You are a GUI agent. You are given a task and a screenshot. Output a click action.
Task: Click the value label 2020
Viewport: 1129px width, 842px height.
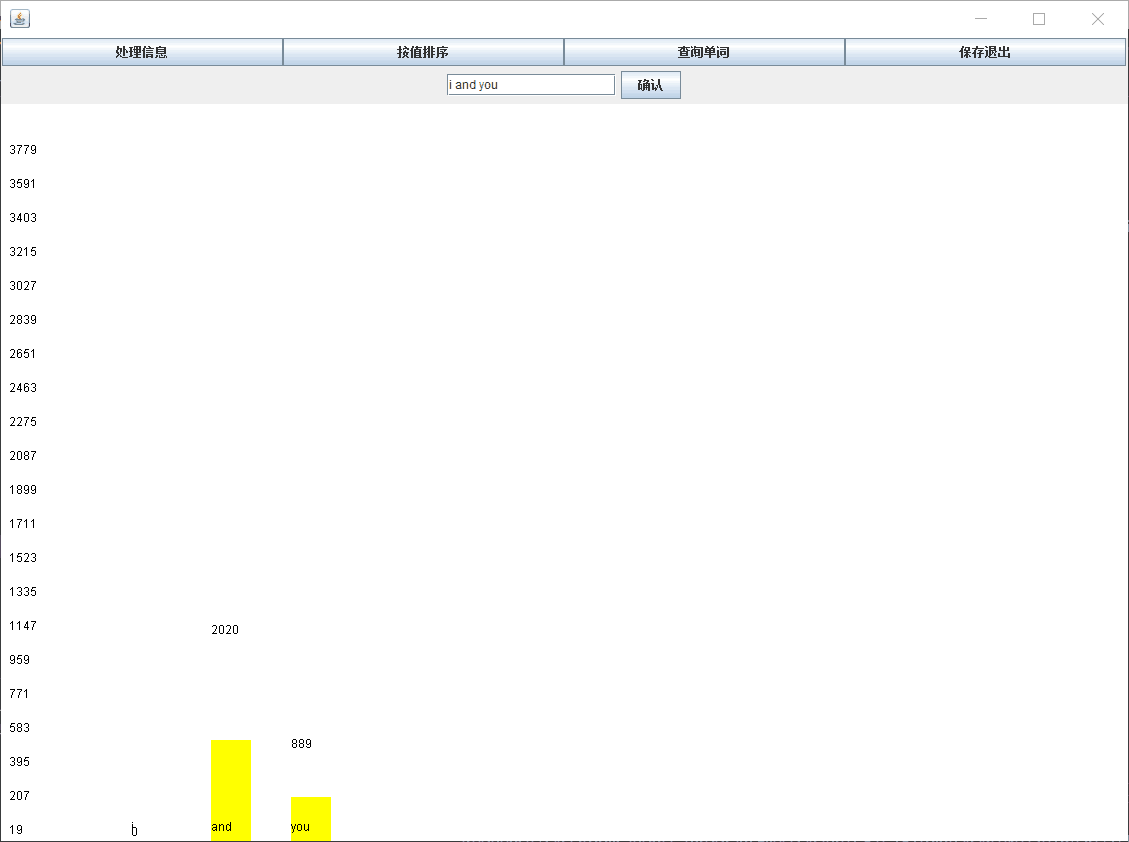[225, 630]
